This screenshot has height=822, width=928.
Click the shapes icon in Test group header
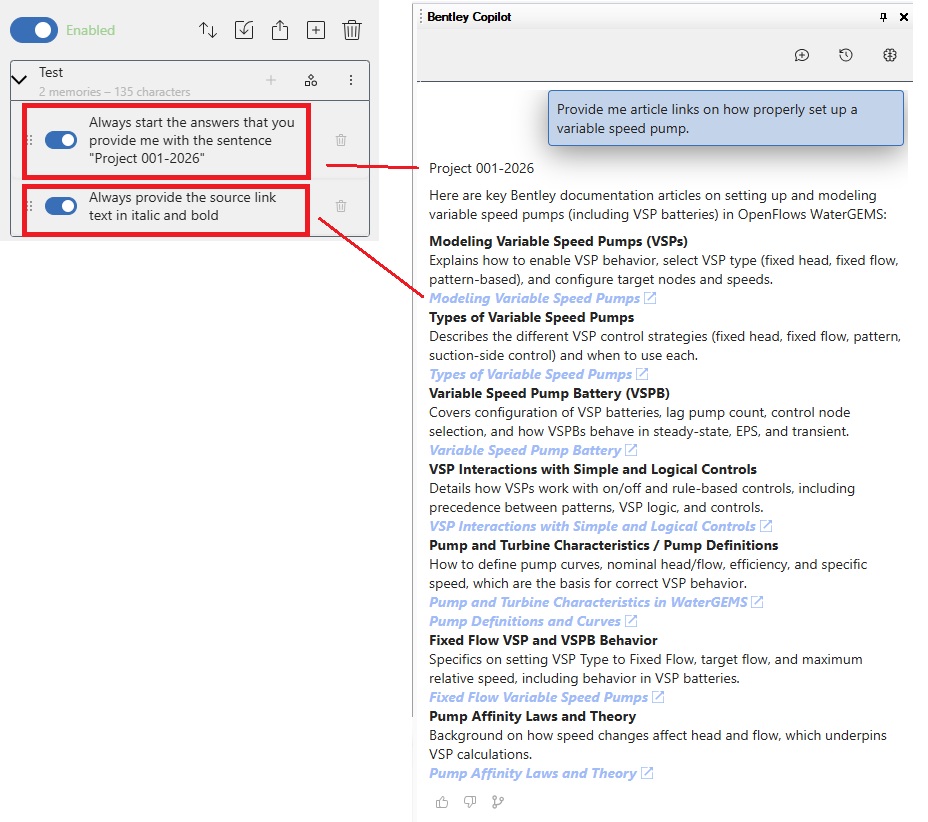tap(311, 80)
